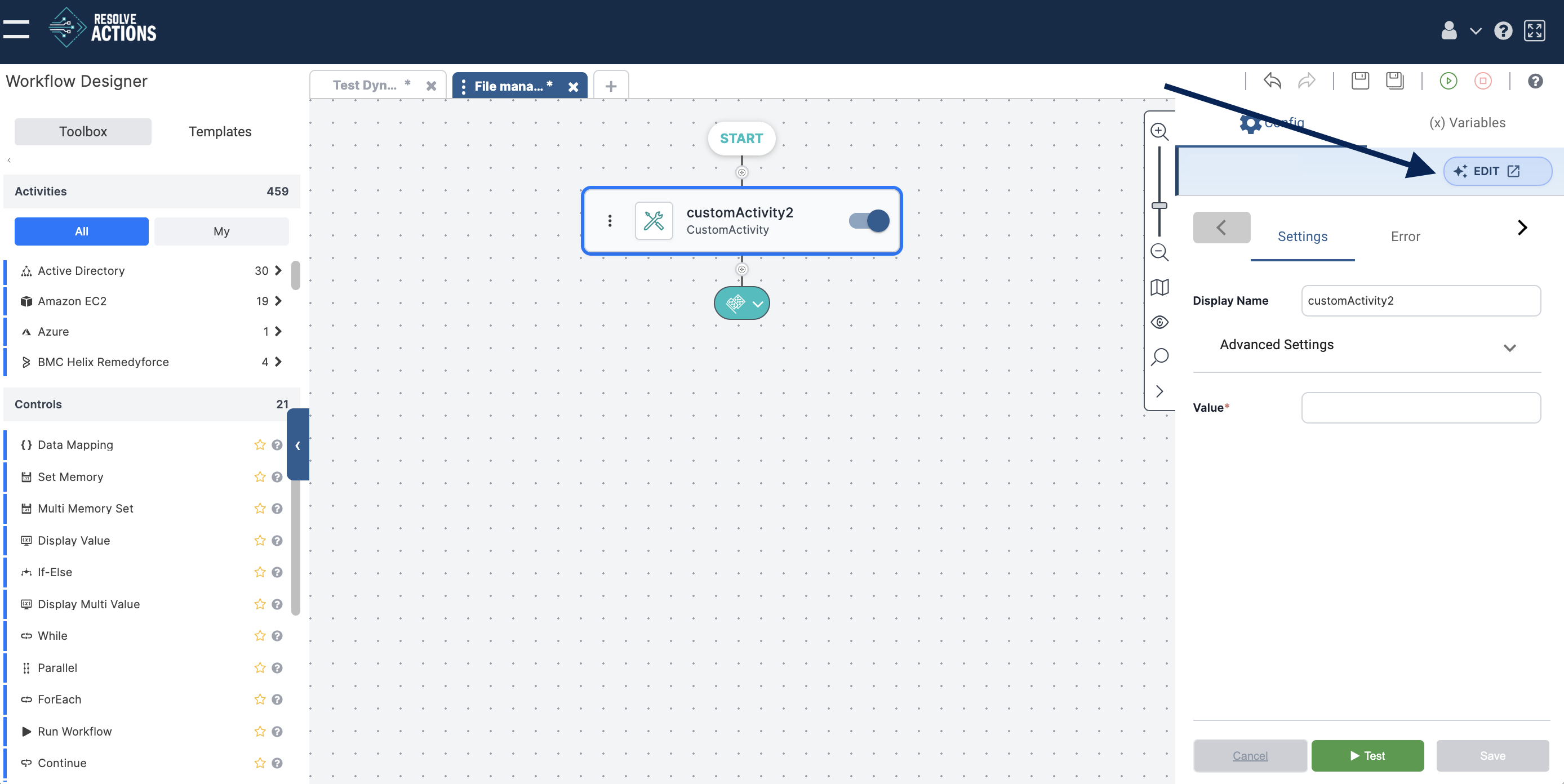Open help for Multi Memory Set
1564x784 pixels.
pyautogui.click(x=277, y=509)
